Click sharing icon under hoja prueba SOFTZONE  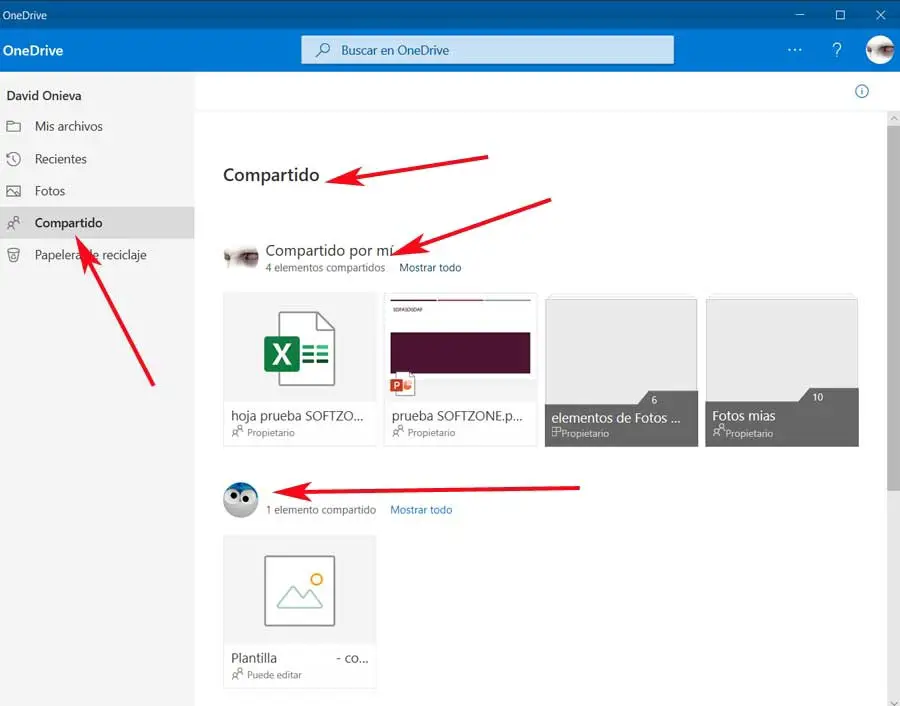pos(237,432)
